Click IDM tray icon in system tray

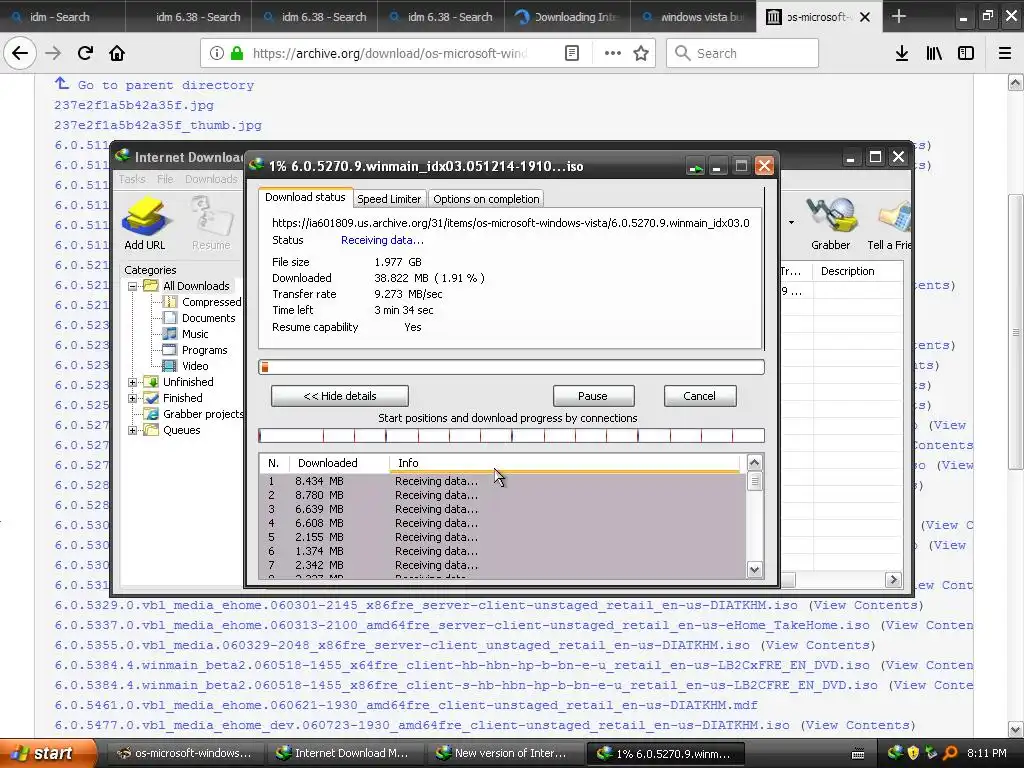tap(895, 753)
